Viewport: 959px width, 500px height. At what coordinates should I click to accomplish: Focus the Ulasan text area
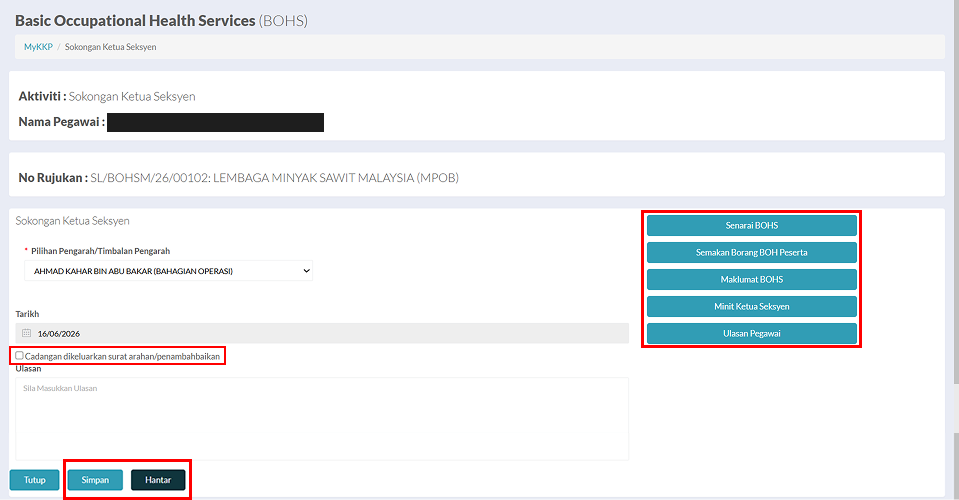[x=322, y=419]
